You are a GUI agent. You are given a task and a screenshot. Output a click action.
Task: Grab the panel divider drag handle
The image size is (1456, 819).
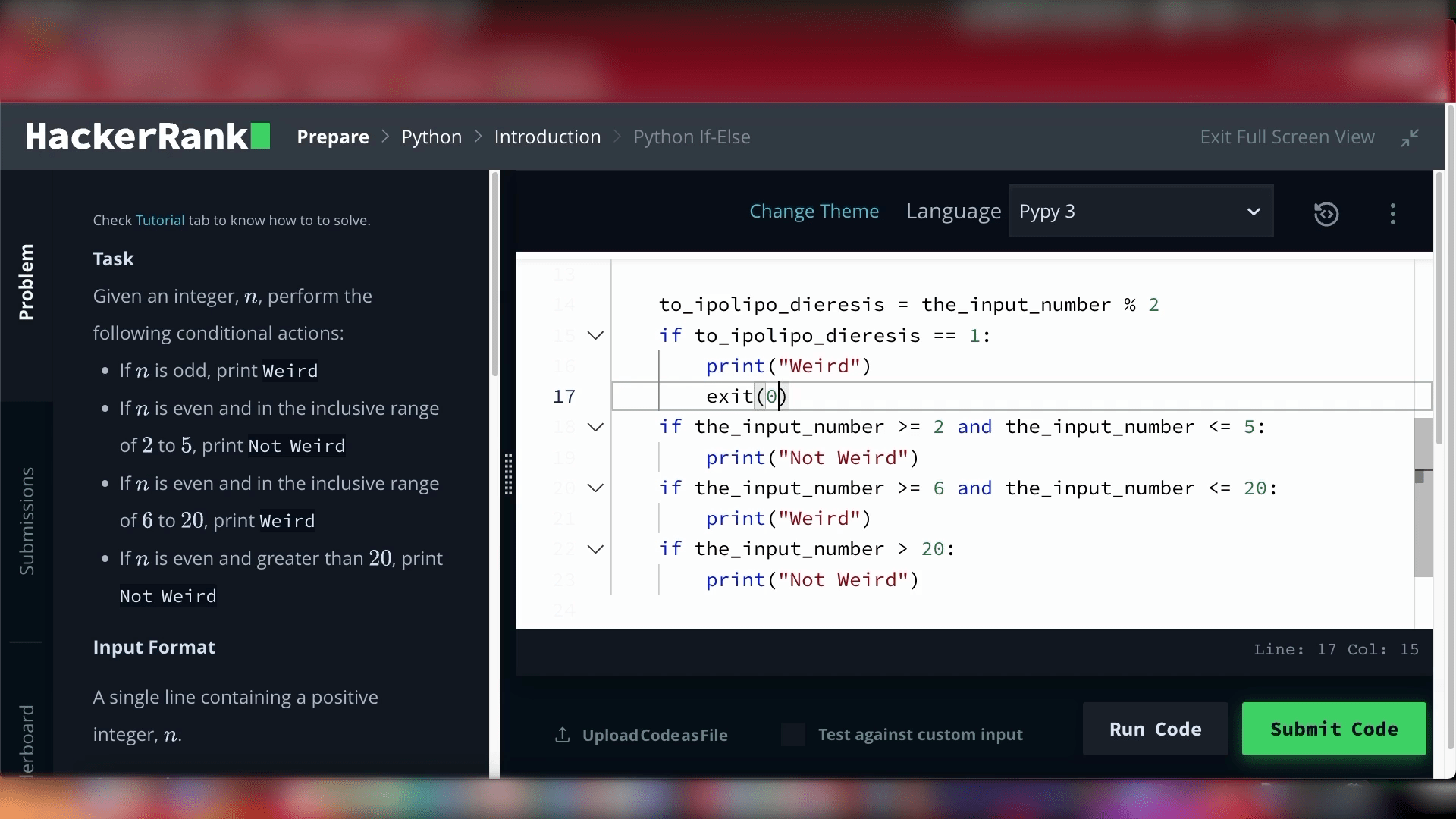(x=508, y=475)
